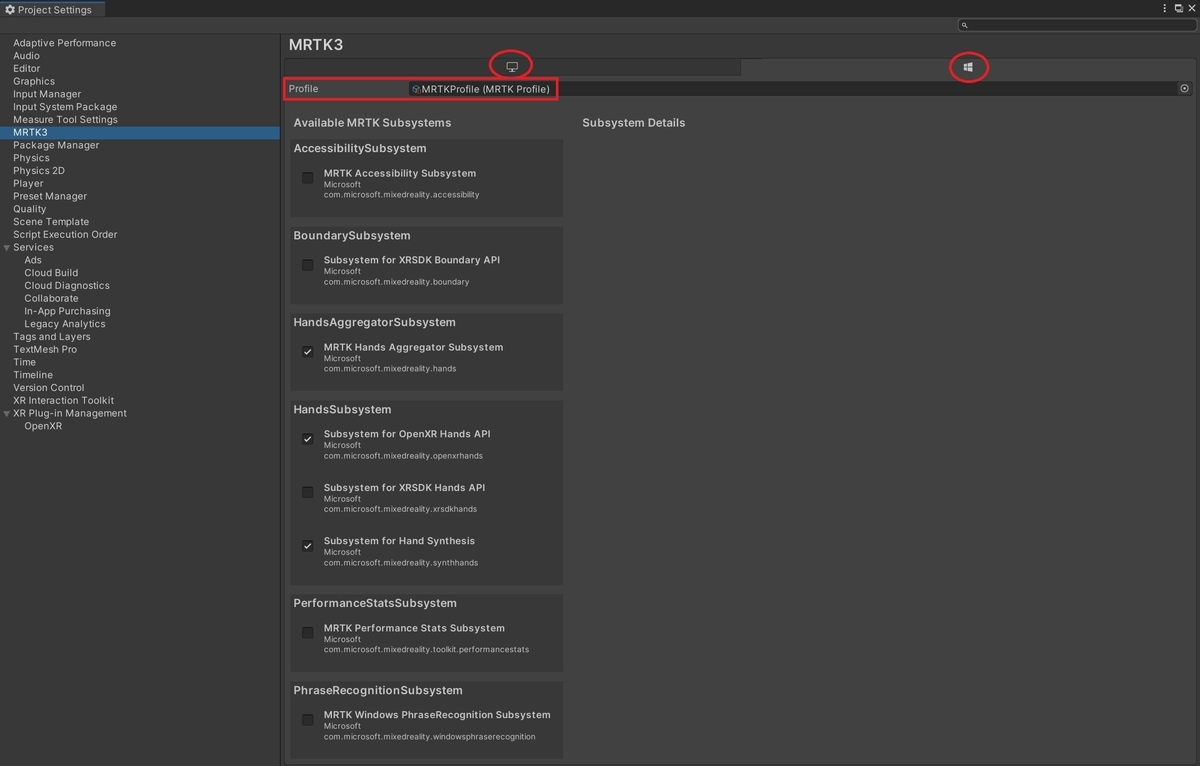Open Tags and Layers settings
Viewport: 1200px width, 766px height.
coord(52,337)
